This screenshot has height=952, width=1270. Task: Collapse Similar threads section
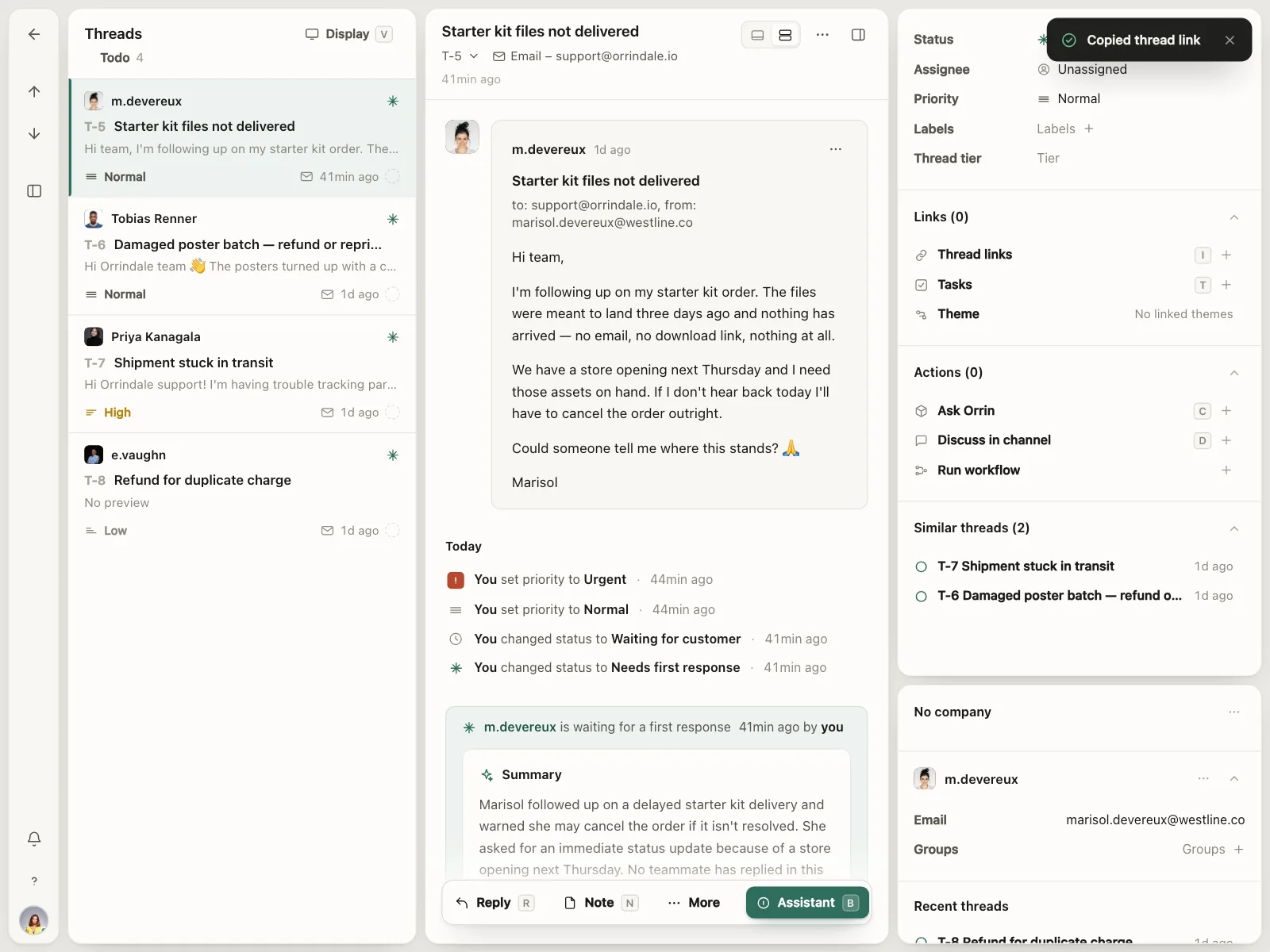1234,528
